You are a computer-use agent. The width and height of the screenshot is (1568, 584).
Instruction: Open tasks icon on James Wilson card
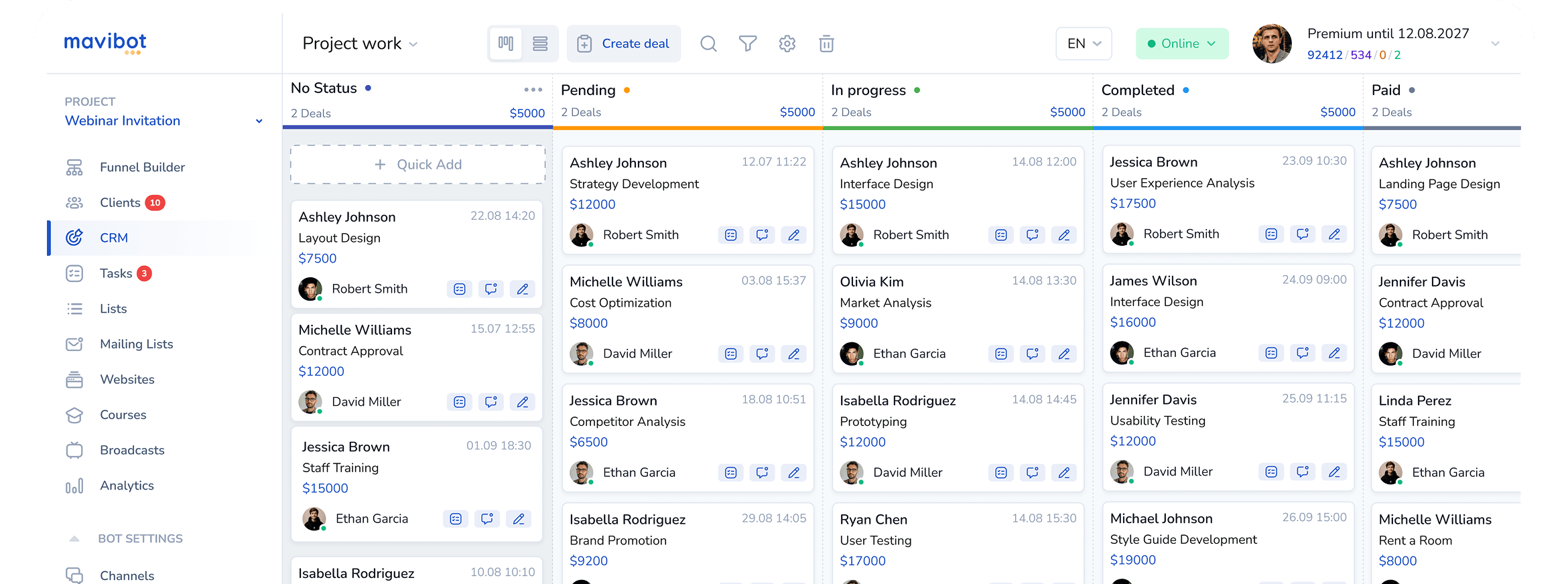(x=1271, y=353)
